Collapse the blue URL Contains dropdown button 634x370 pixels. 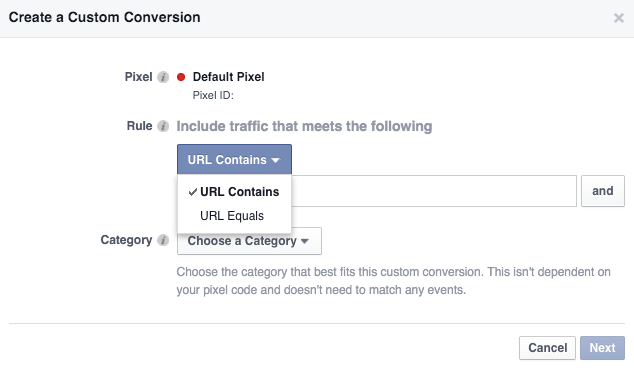234,159
